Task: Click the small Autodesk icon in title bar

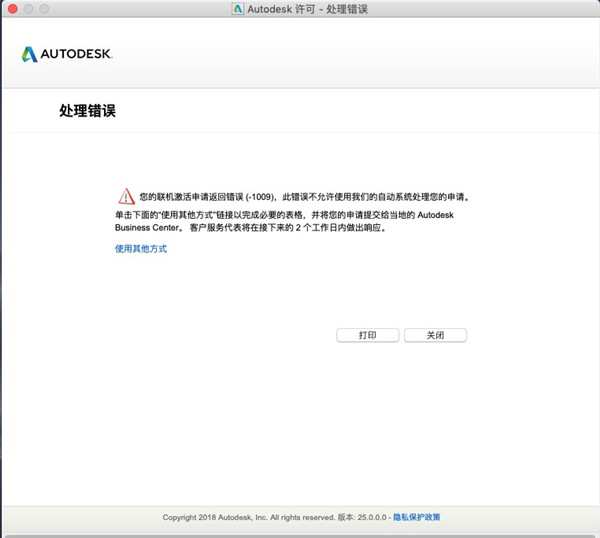Action: coord(237,8)
